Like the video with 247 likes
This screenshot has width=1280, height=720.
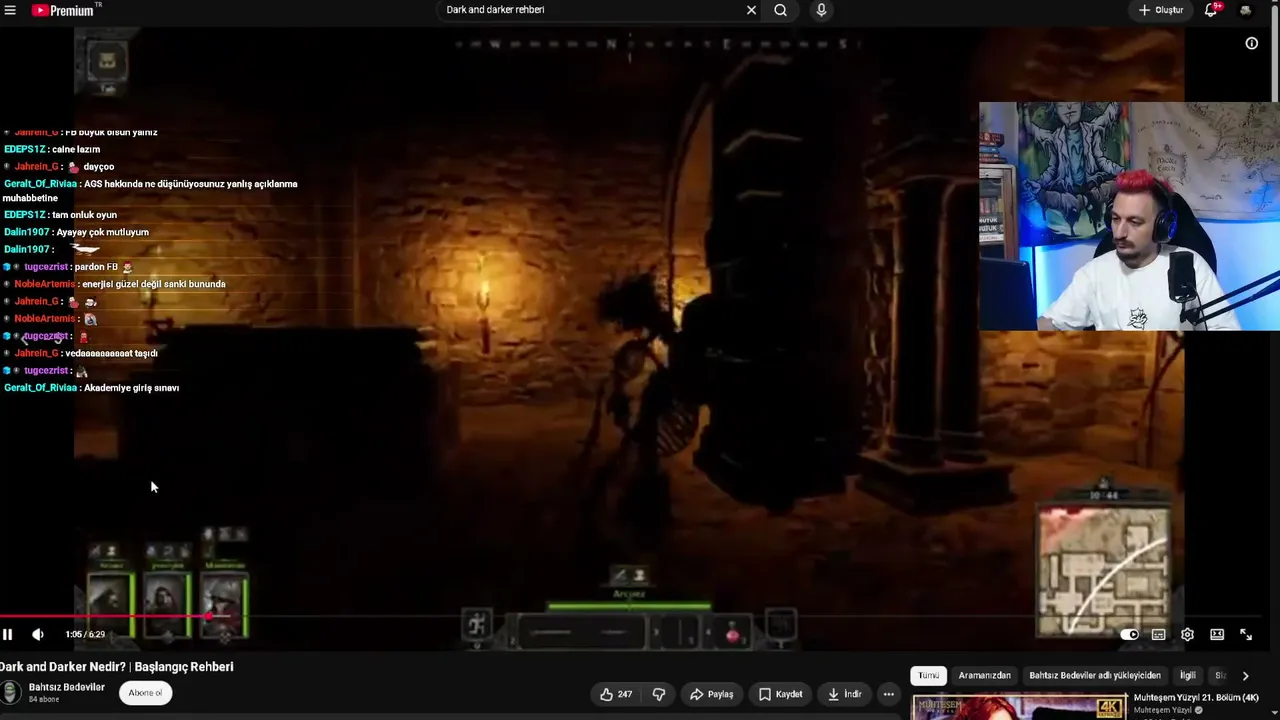[616, 694]
